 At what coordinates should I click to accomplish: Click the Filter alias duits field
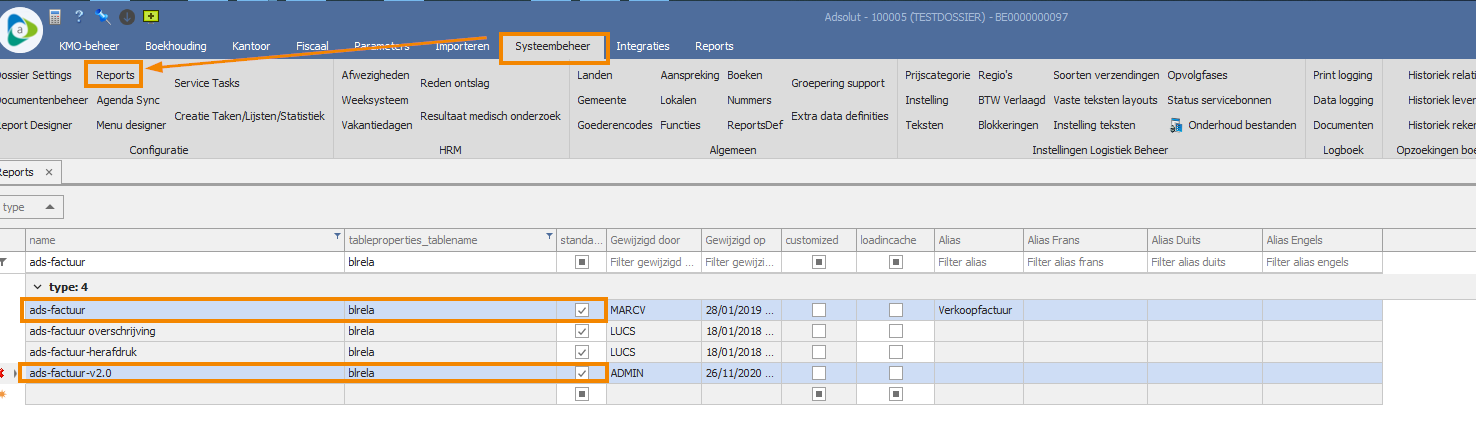[x=1205, y=262]
